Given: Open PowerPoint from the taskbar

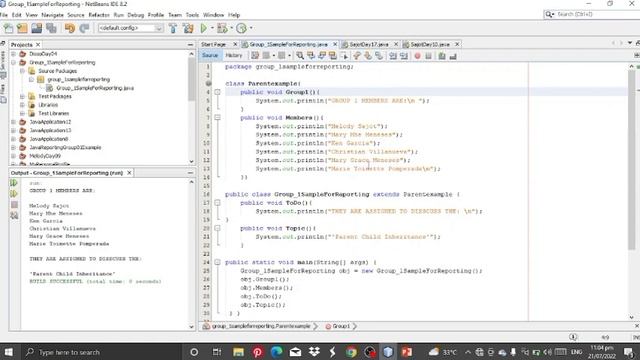Looking at the screenshot, I should [407, 352].
